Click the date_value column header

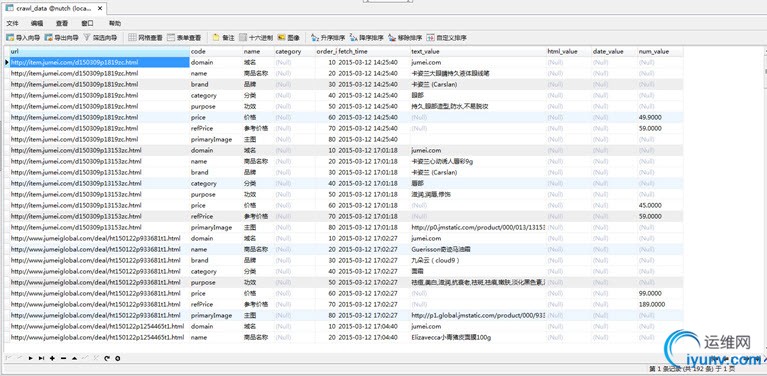[614, 51]
